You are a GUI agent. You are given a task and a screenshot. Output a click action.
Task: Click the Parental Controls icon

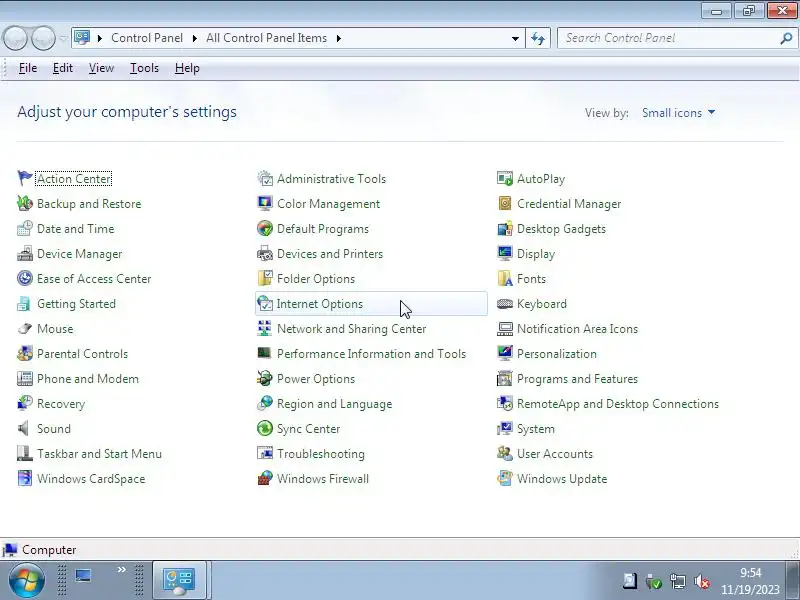(x=24, y=354)
